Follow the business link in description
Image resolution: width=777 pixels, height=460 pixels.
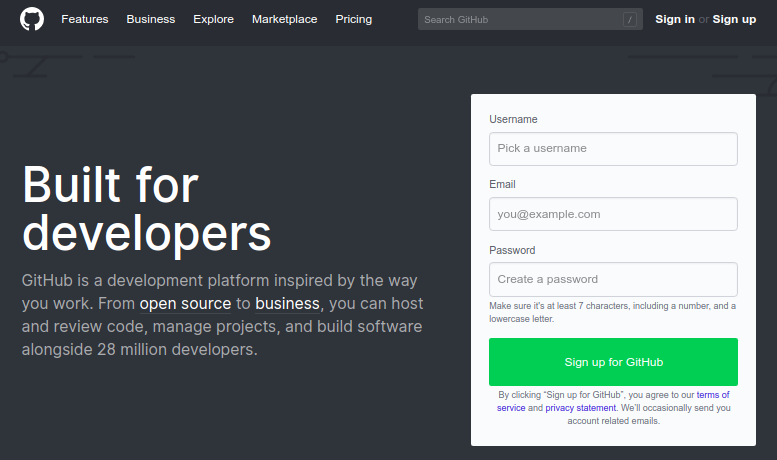[x=287, y=303]
